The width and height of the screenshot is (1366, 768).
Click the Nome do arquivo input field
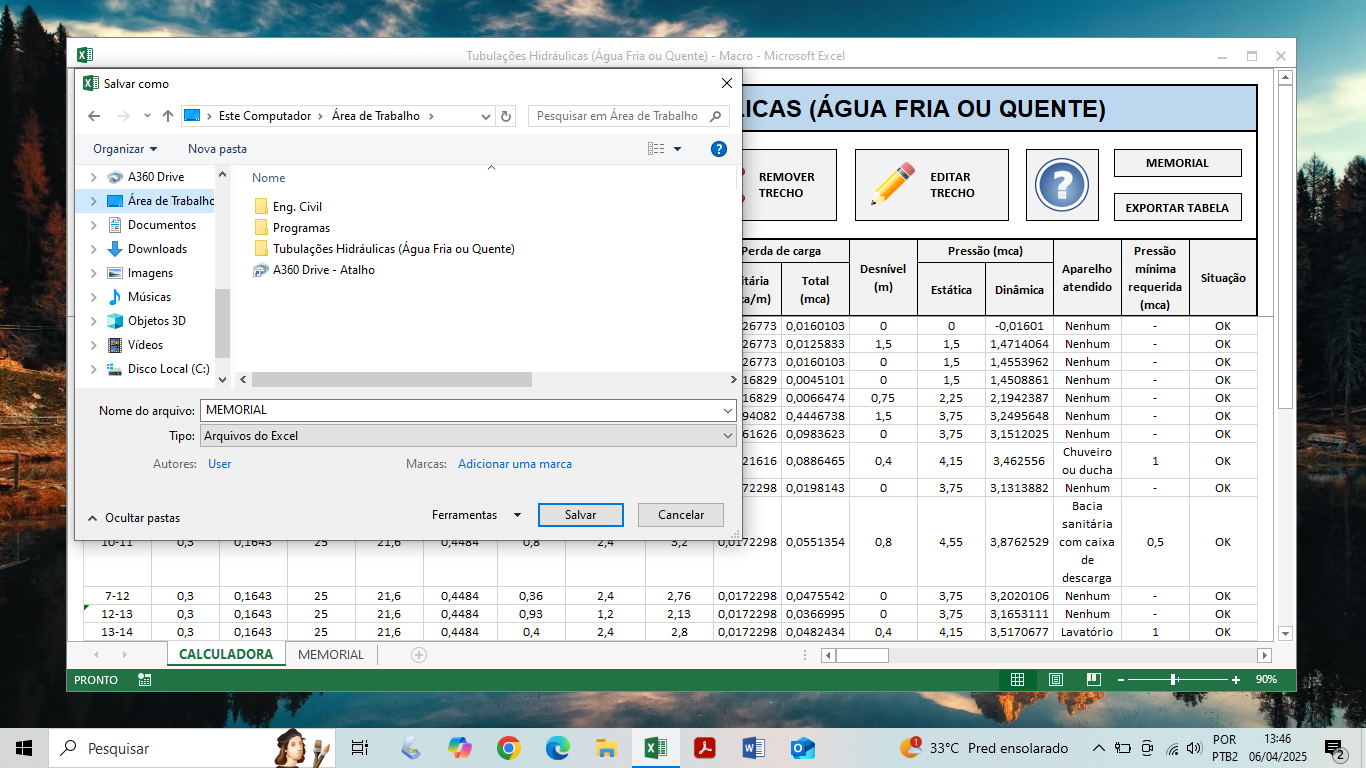[460, 410]
